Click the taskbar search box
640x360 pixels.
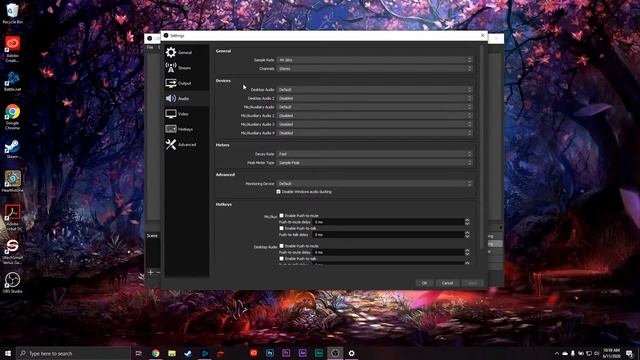click(73, 353)
